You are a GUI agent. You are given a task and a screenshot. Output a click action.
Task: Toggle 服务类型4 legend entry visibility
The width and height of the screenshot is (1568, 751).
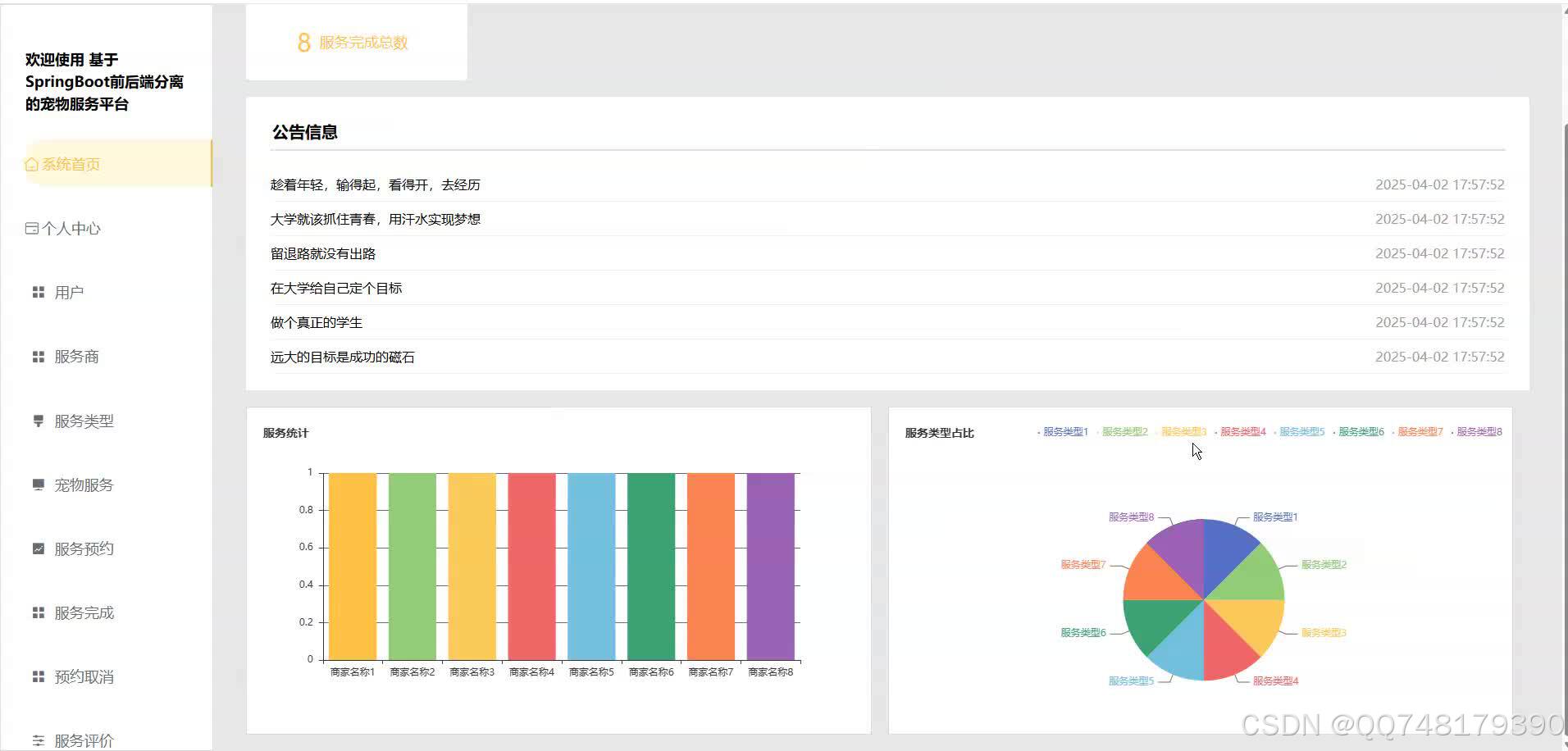click(x=1240, y=432)
